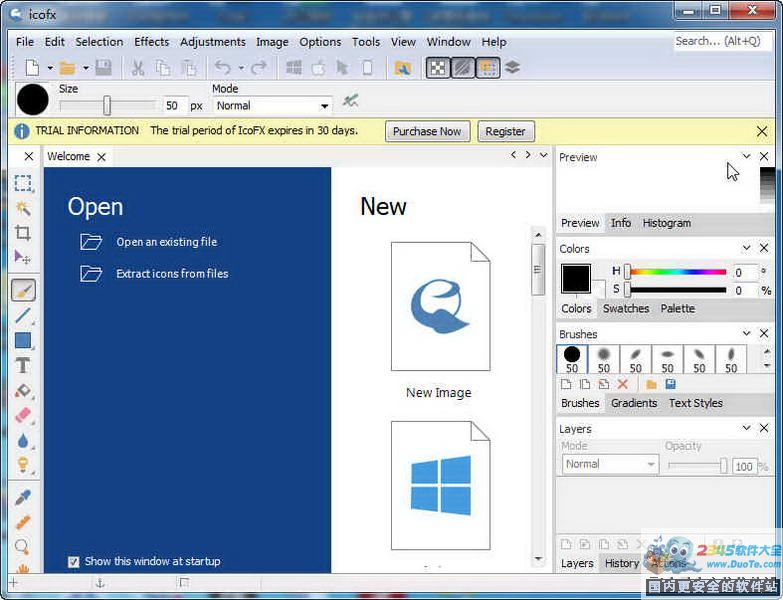Image resolution: width=783 pixels, height=600 pixels.
Task: Cut the selection with scissors icon
Action: point(138,67)
